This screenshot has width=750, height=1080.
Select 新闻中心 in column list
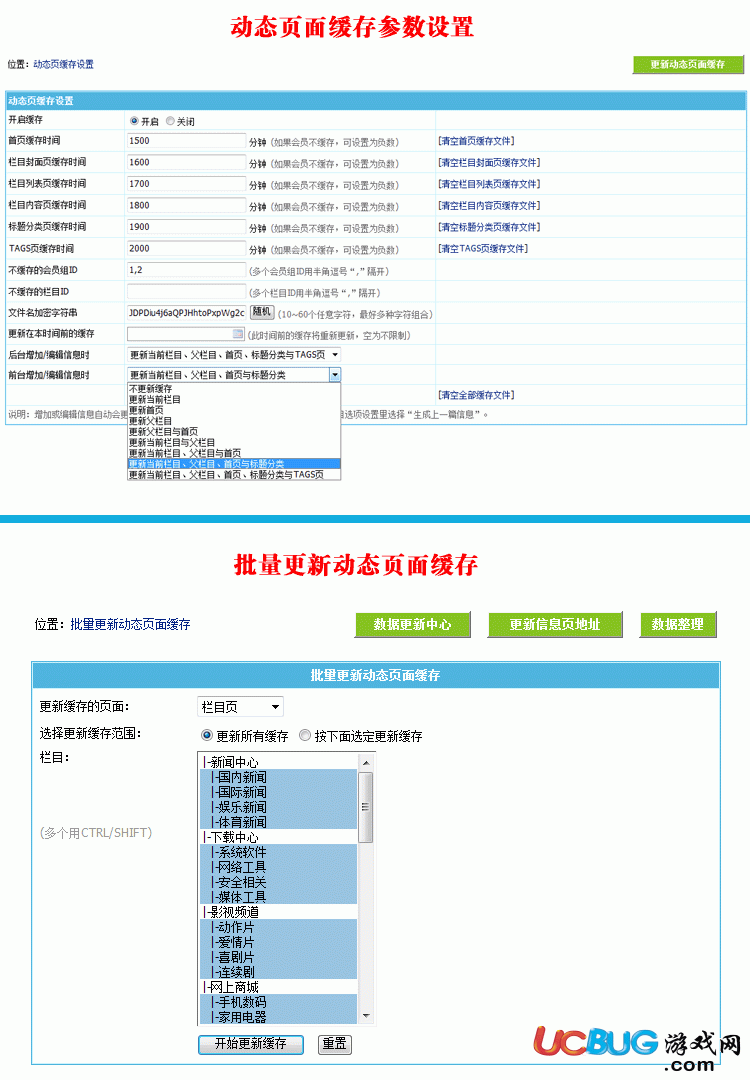point(278,762)
